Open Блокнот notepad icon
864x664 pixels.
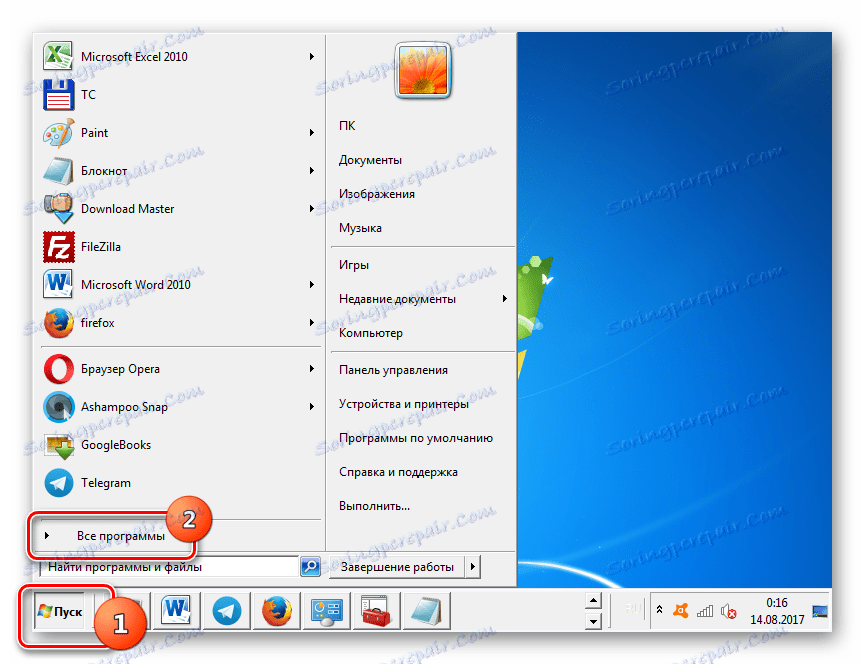coord(58,170)
